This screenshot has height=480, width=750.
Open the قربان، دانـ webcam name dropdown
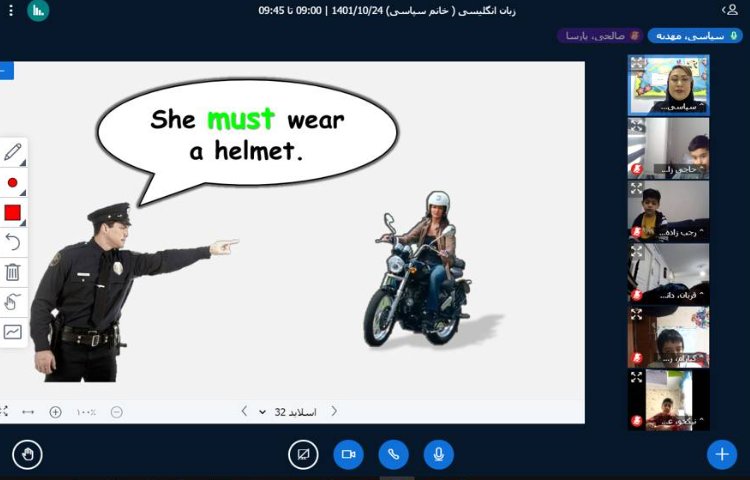click(681, 295)
